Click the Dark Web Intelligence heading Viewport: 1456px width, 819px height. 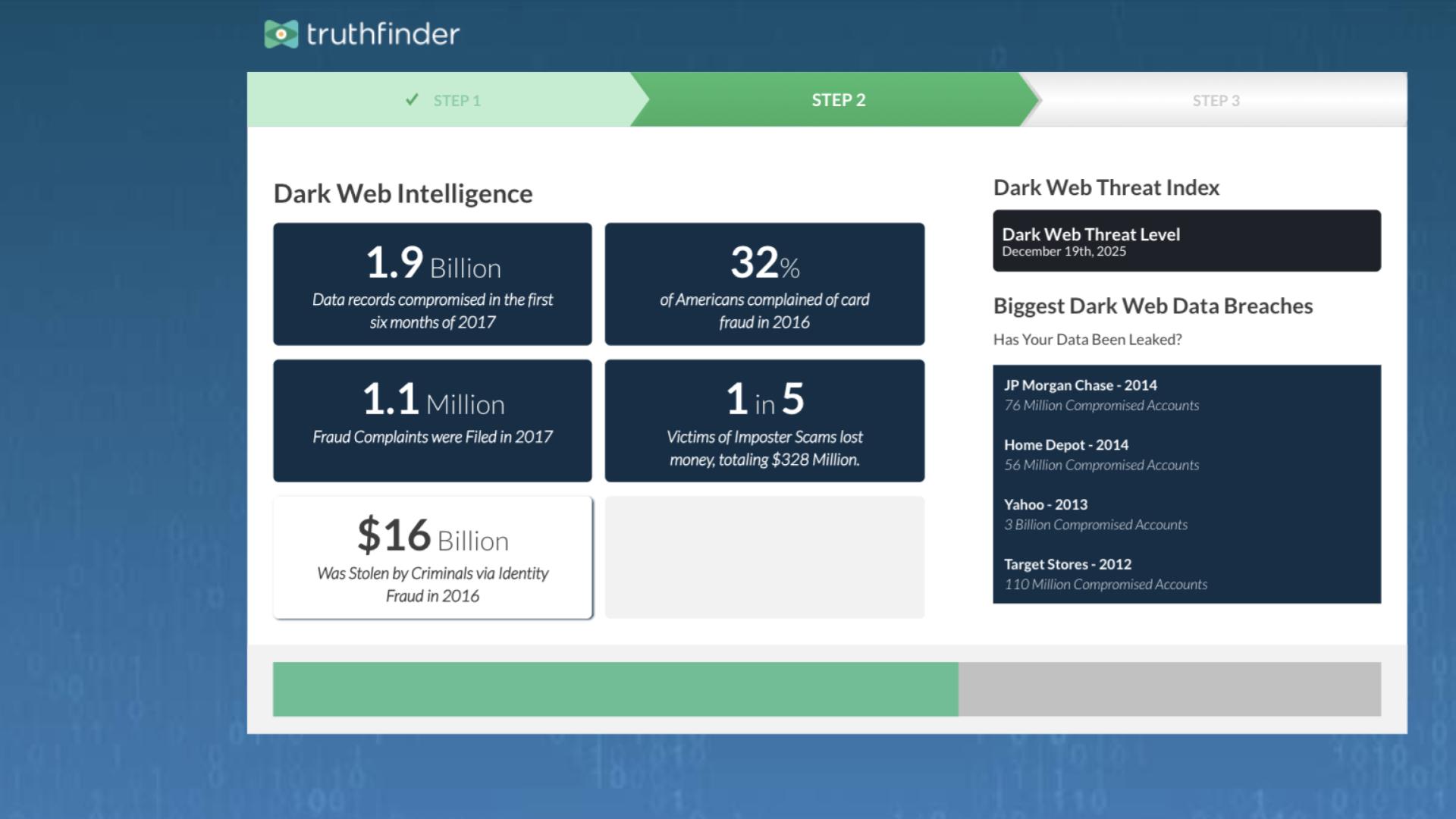click(x=403, y=193)
